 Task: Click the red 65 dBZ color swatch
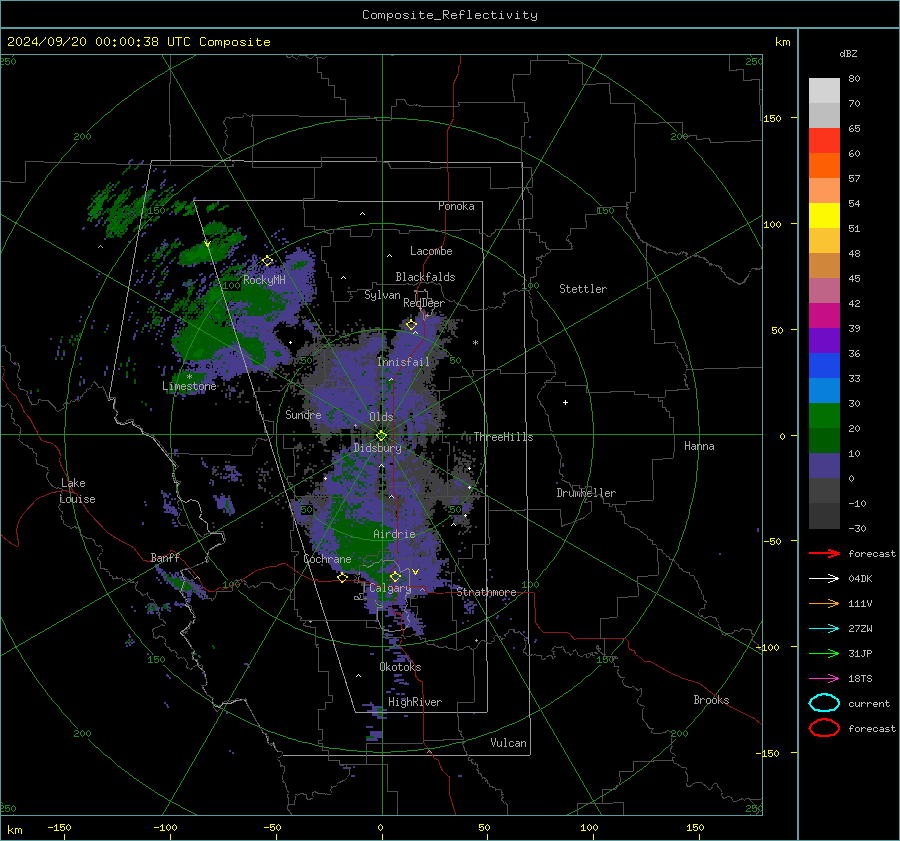point(824,140)
